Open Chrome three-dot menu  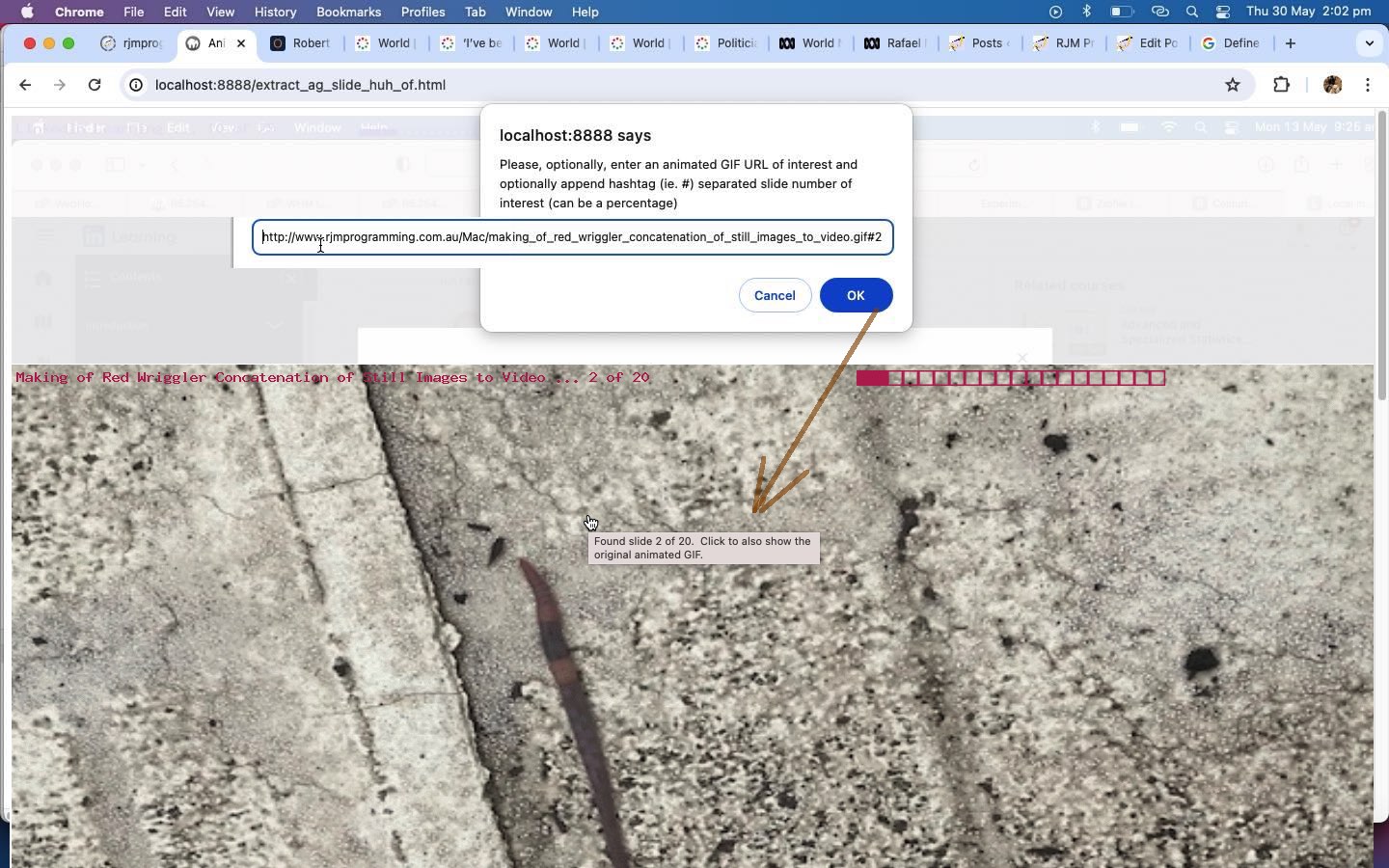coord(1368,85)
